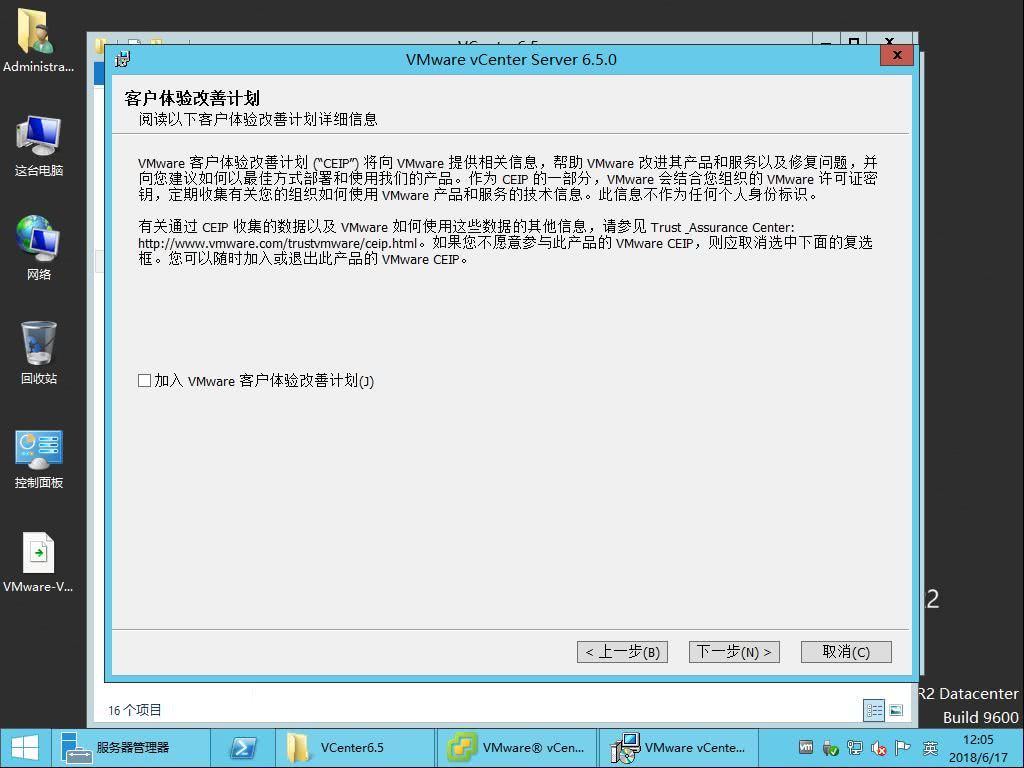Unmute the volume in system tray

pos(879,747)
